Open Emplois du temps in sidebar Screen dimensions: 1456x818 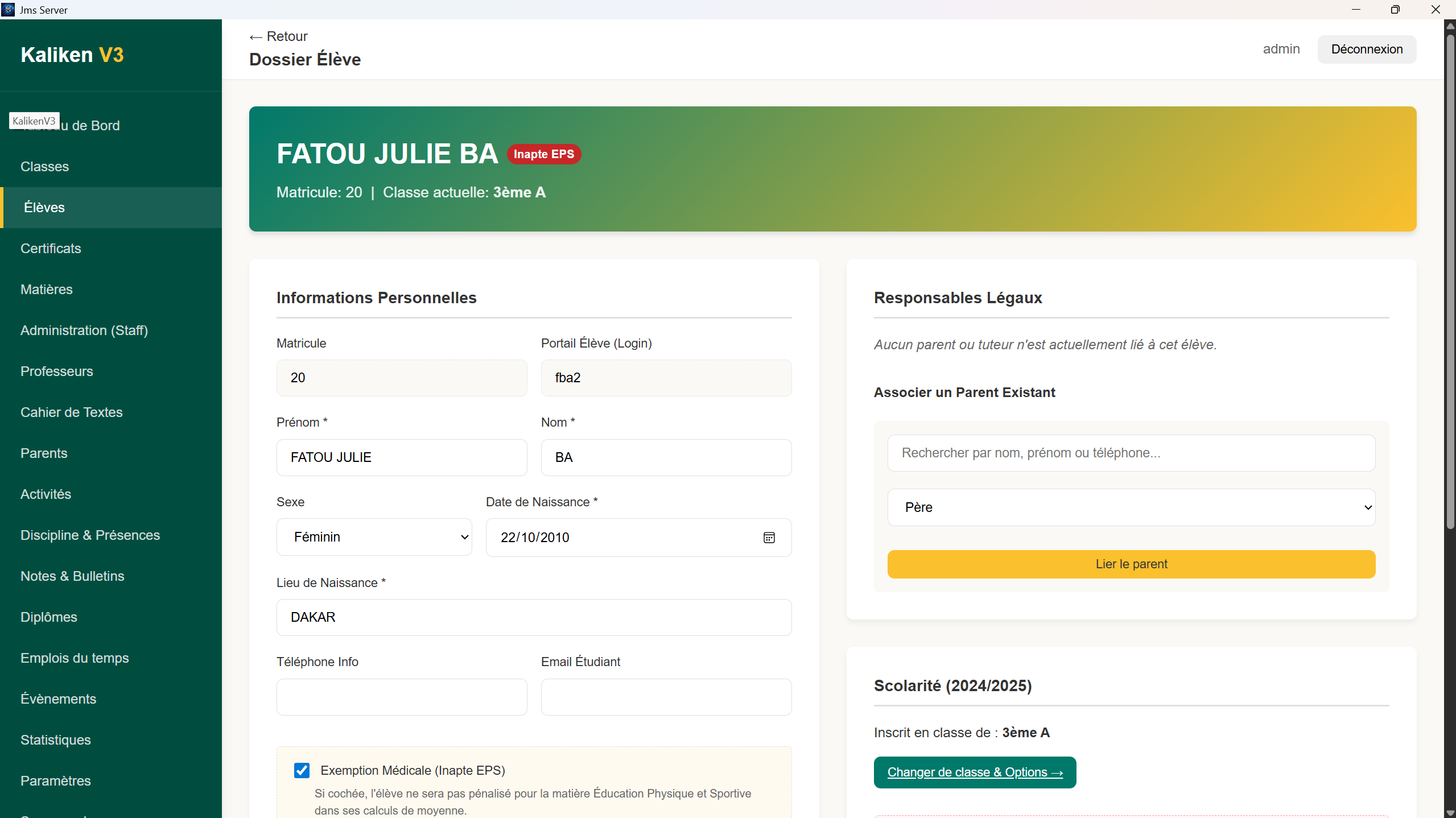coord(75,658)
